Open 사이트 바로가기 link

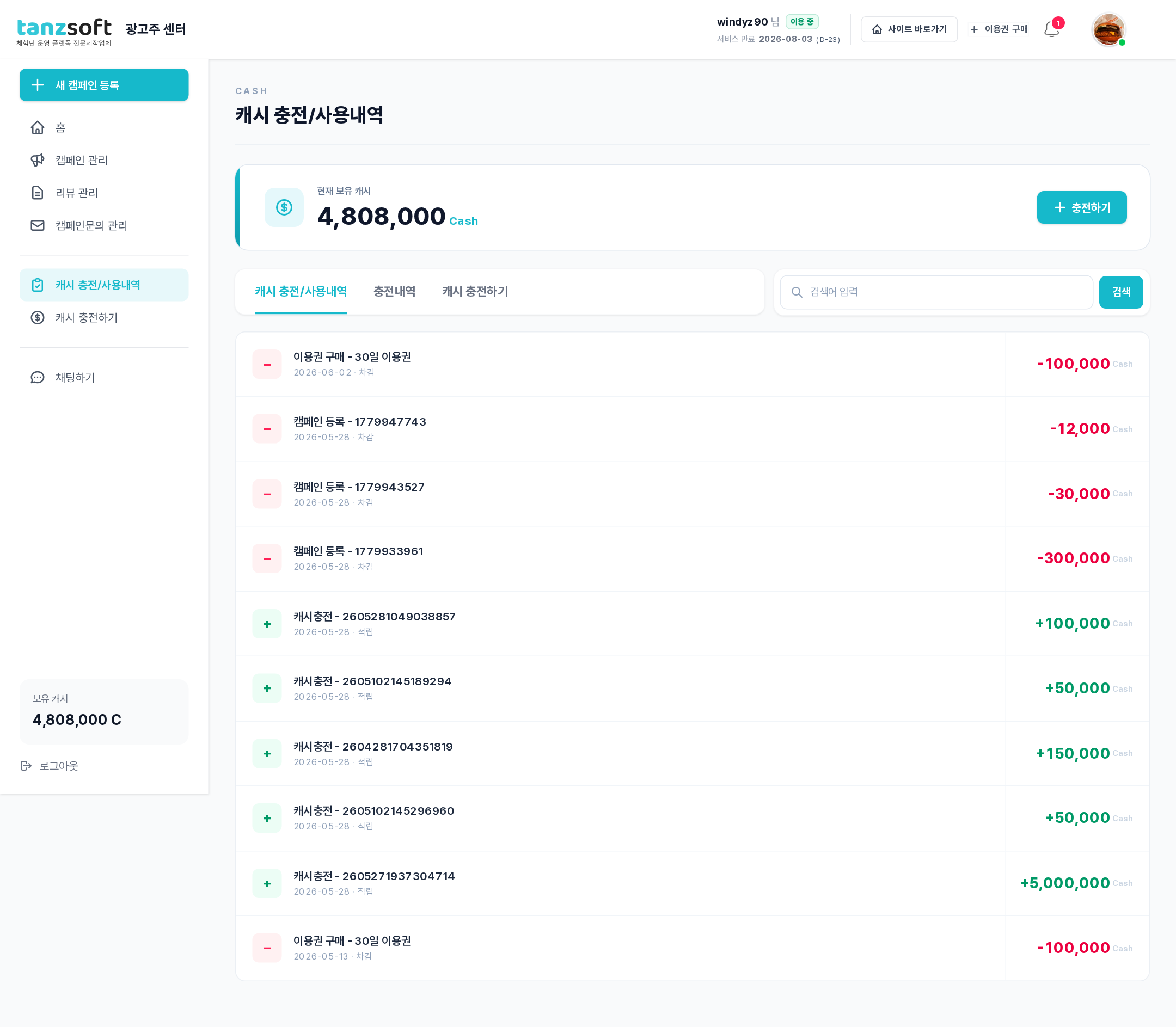pyautogui.click(x=909, y=29)
